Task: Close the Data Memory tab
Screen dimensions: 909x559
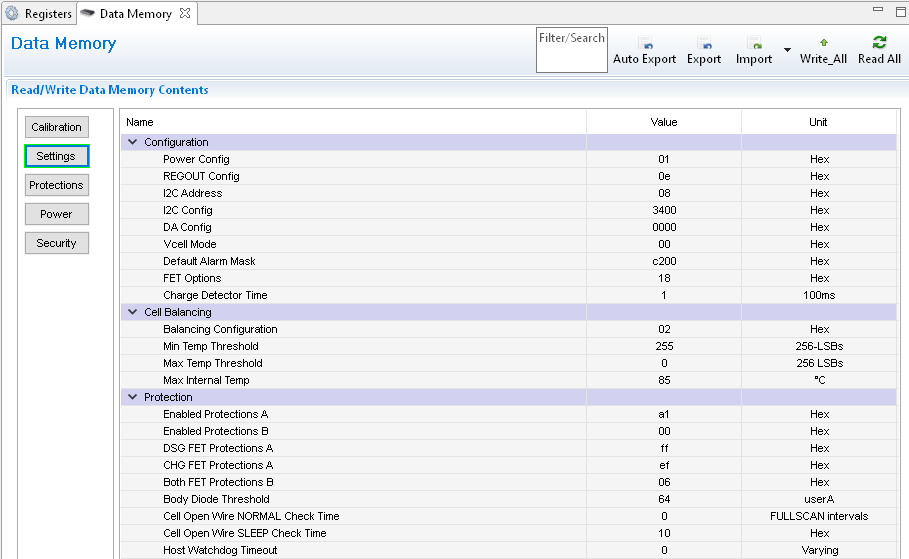Action: (x=183, y=14)
